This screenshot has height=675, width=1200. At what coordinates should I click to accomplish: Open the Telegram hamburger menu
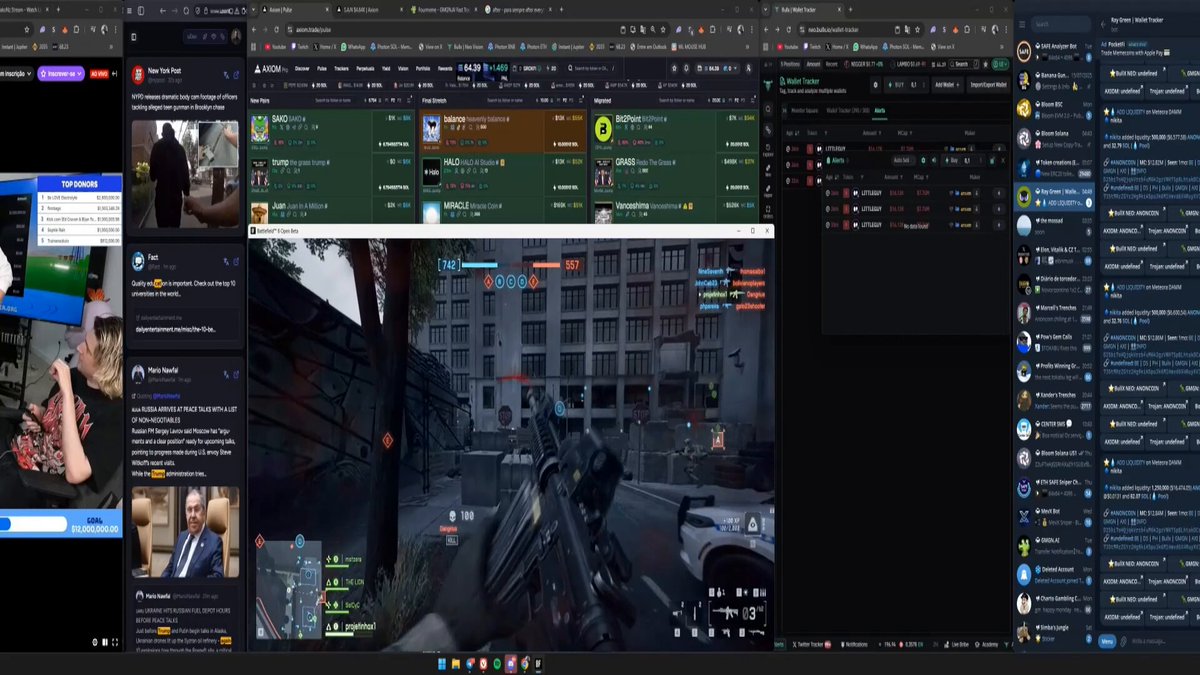tap(1023, 24)
